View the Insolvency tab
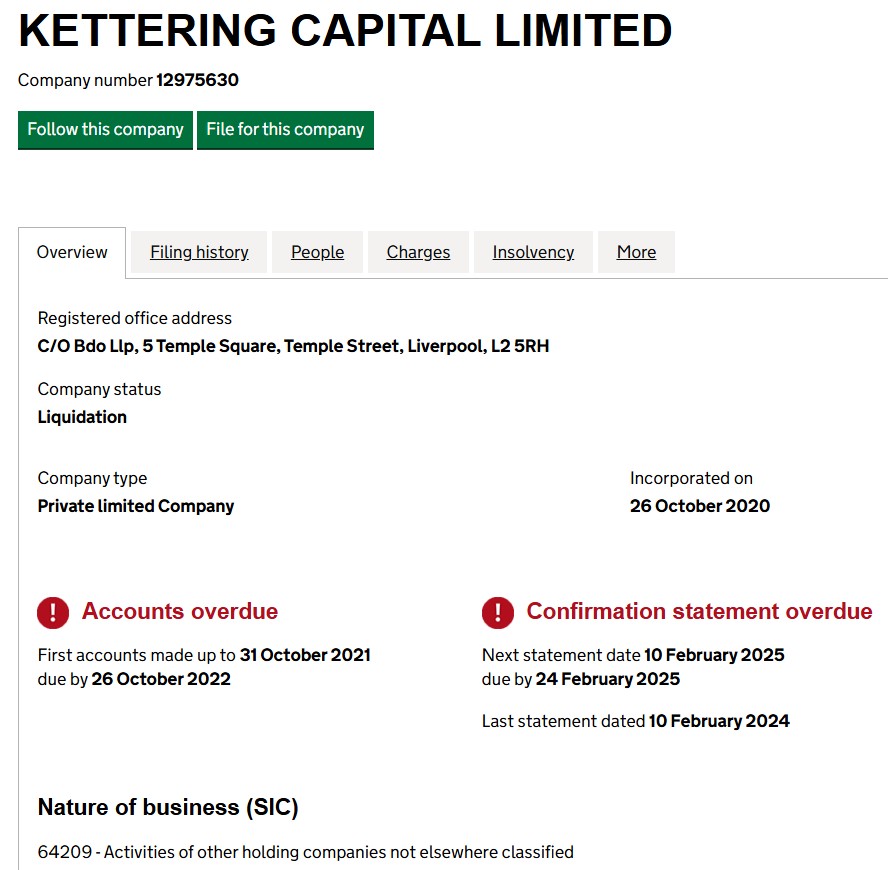888x870 pixels. tap(533, 252)
